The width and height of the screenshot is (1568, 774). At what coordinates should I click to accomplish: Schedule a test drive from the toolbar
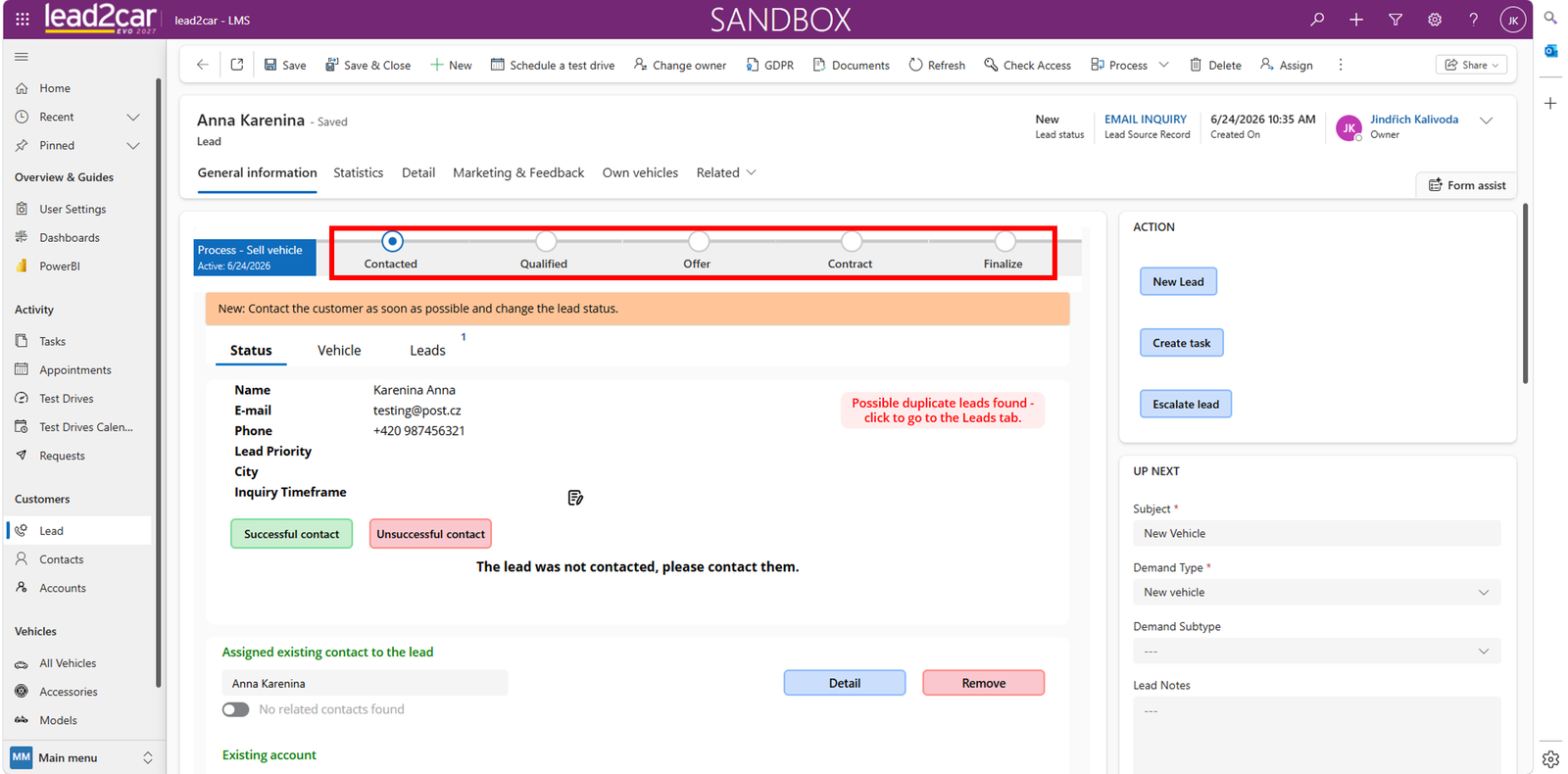553,65
